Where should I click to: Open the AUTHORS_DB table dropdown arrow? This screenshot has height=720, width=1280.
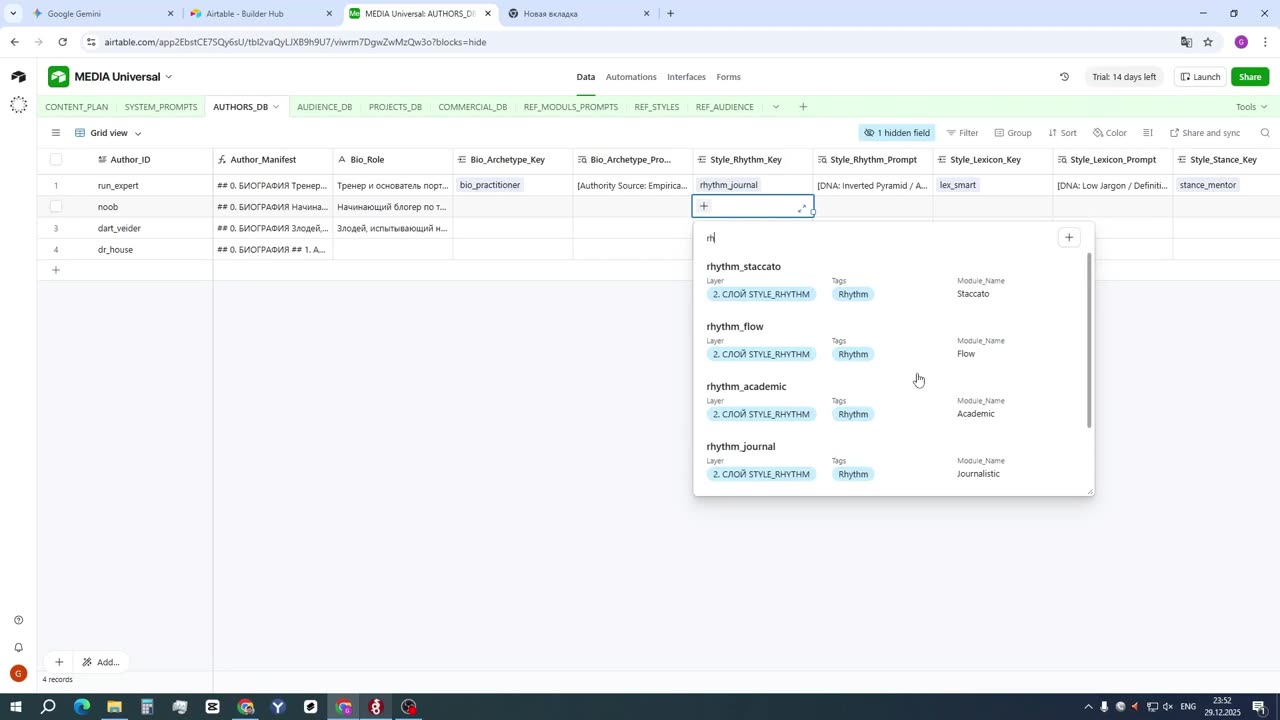(x=276, y=107)
